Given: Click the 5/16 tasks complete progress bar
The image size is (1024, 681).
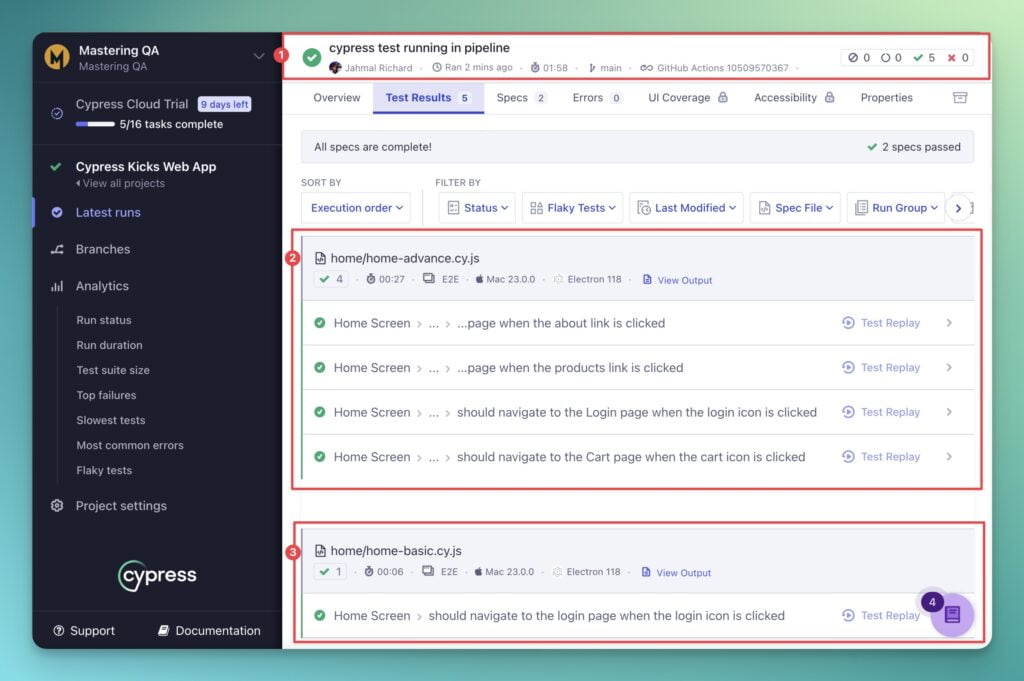Looking at the screenshot, I should 95,124.
